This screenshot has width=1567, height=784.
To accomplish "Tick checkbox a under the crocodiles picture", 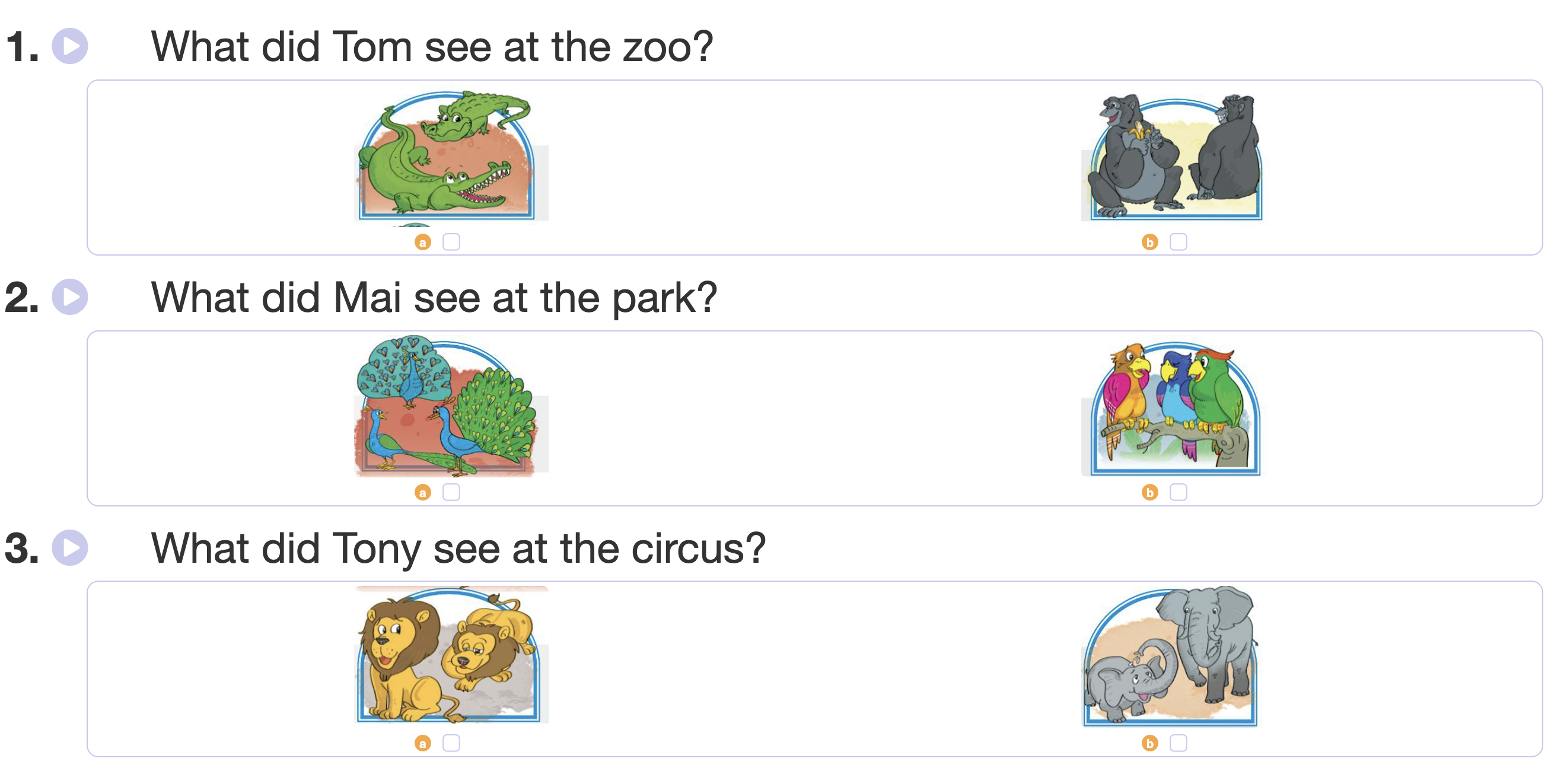I will [451, 242].
